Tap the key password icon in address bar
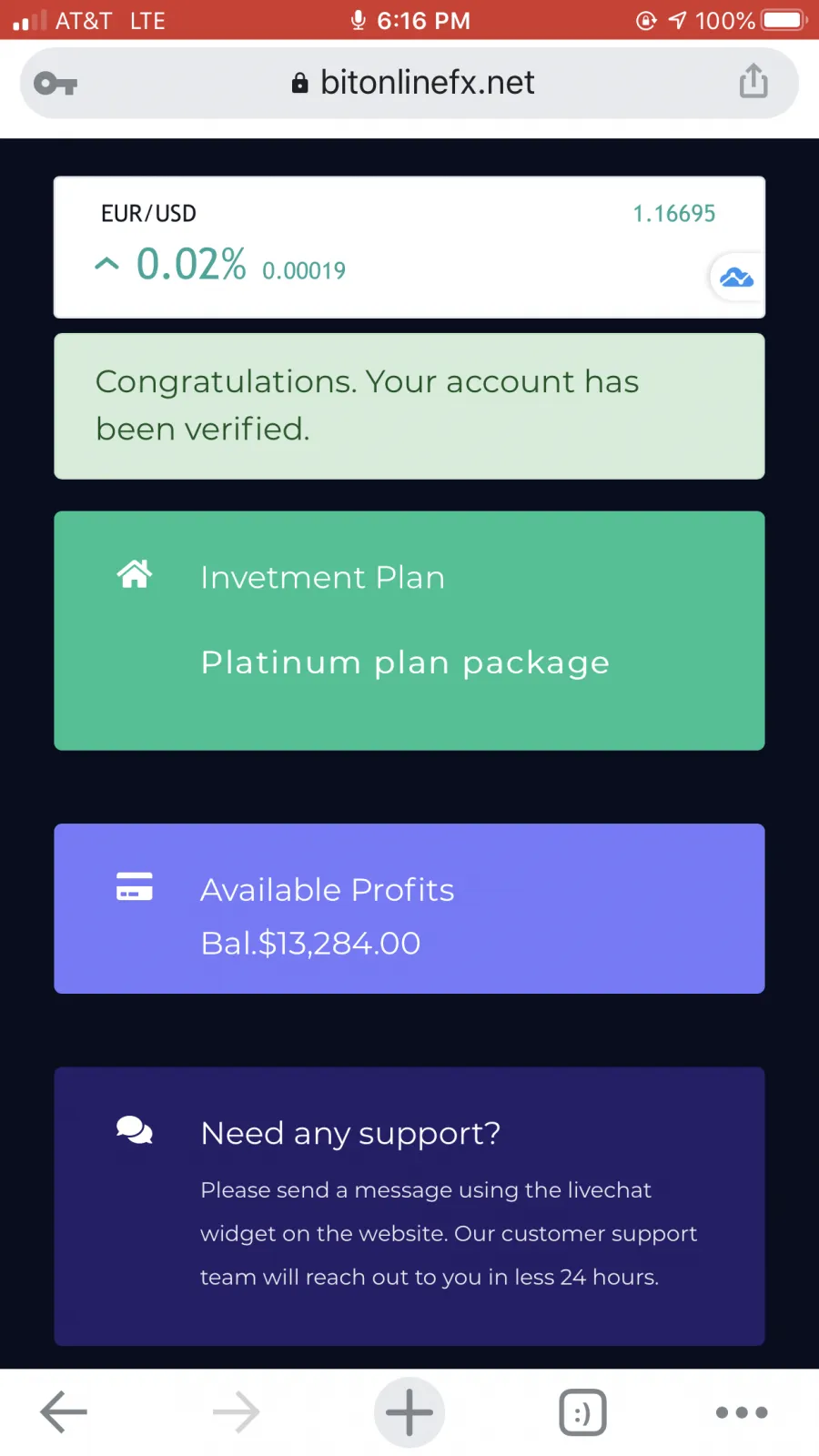 pyautogui.click(x=56, y=84)
